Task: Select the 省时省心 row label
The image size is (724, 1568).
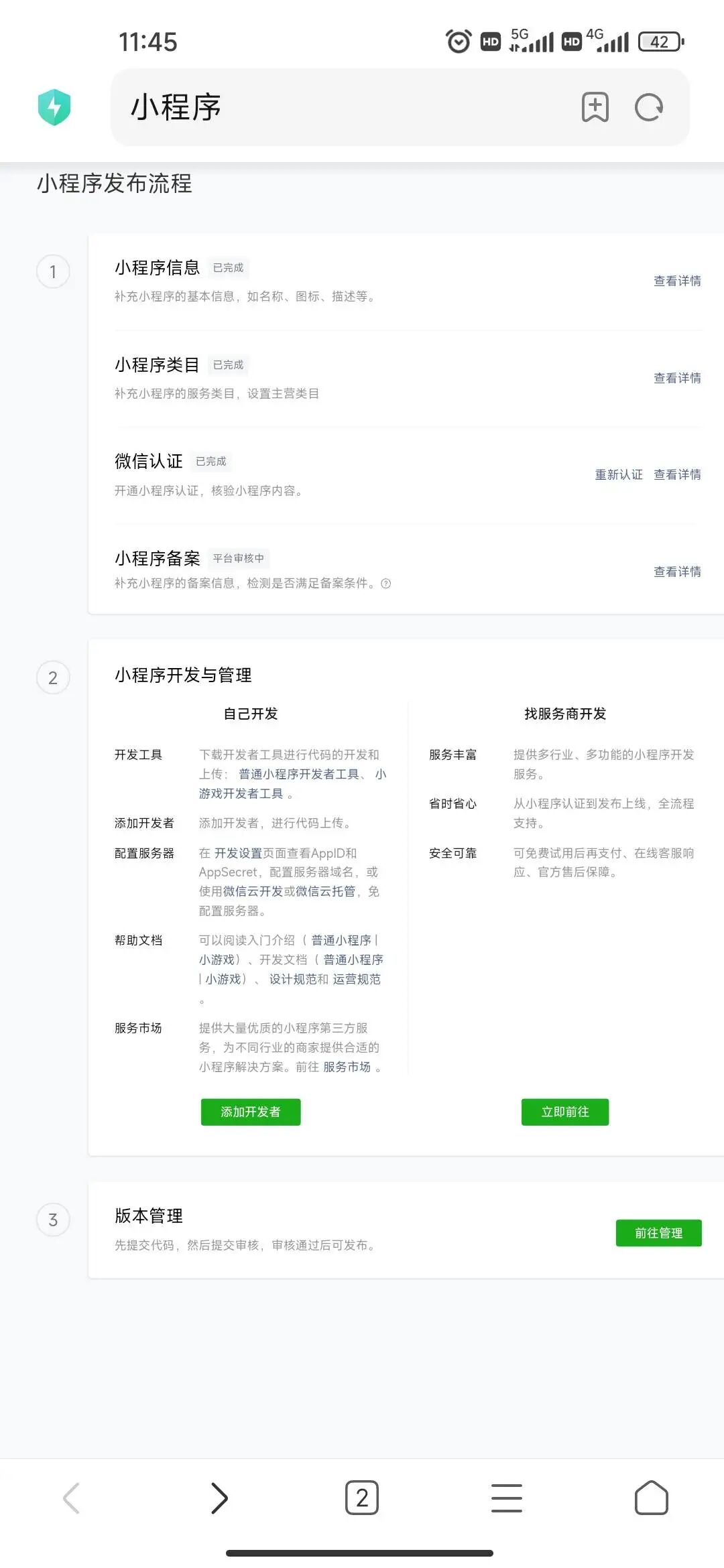Action: (x=453, y=803)
